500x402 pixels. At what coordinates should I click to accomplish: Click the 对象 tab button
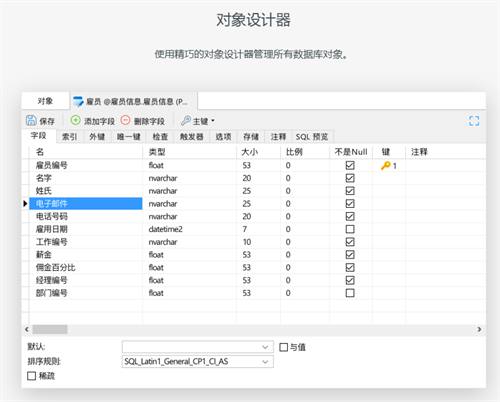pos(45,101)
